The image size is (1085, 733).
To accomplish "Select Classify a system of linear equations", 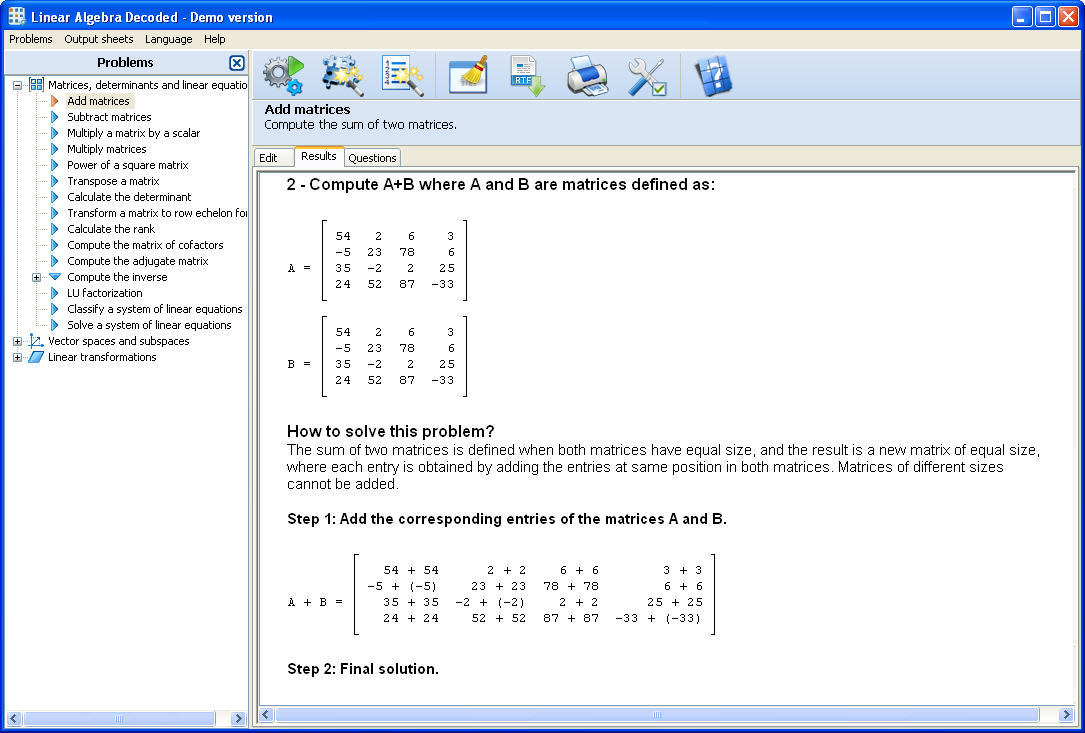I will click(x=154, y=309).
